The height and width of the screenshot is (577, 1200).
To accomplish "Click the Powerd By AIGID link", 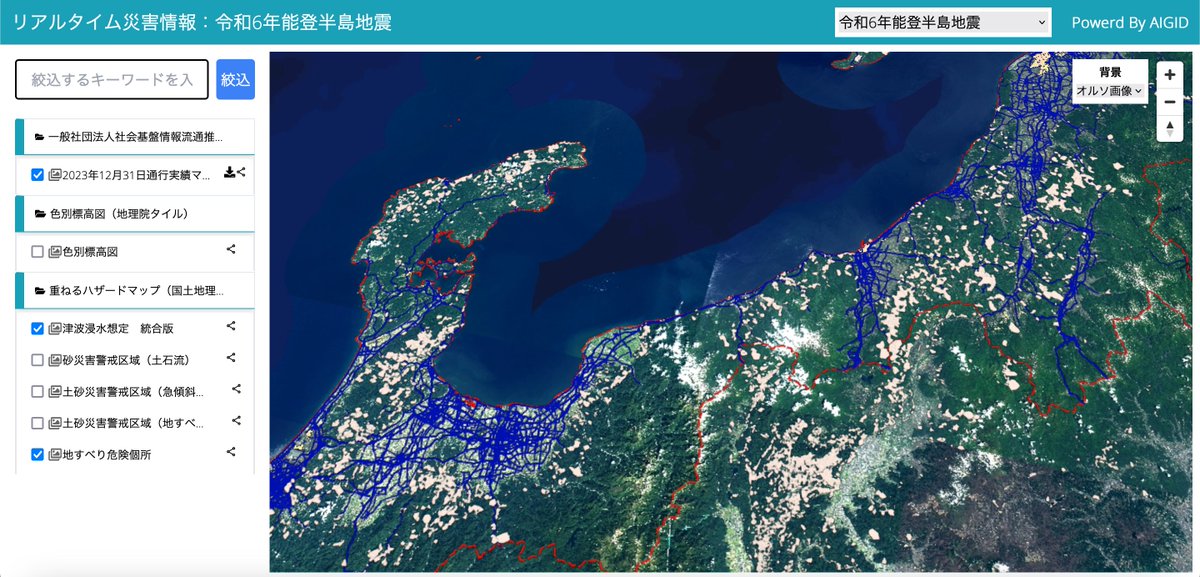I will click(1128, 22).
